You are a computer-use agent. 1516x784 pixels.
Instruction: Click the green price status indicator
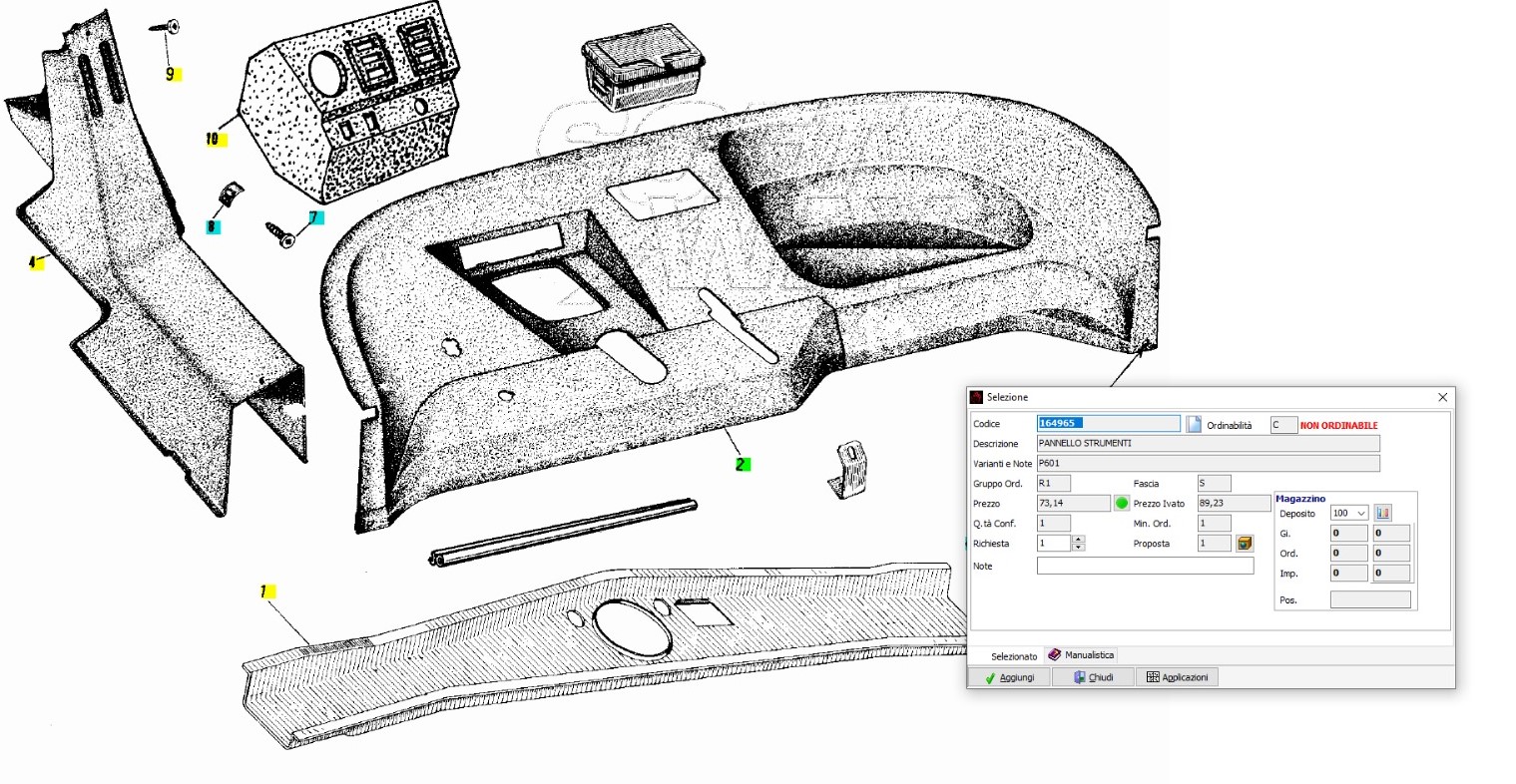(x=1121, y=504)
